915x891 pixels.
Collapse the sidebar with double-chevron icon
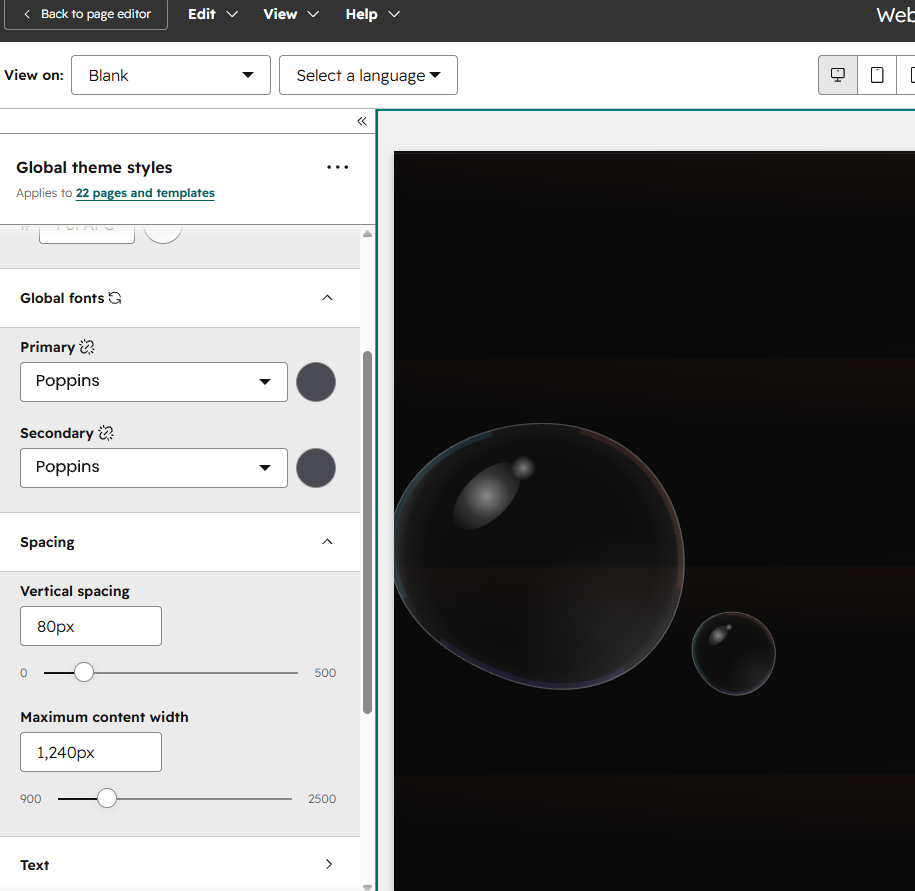pos(362,121)
